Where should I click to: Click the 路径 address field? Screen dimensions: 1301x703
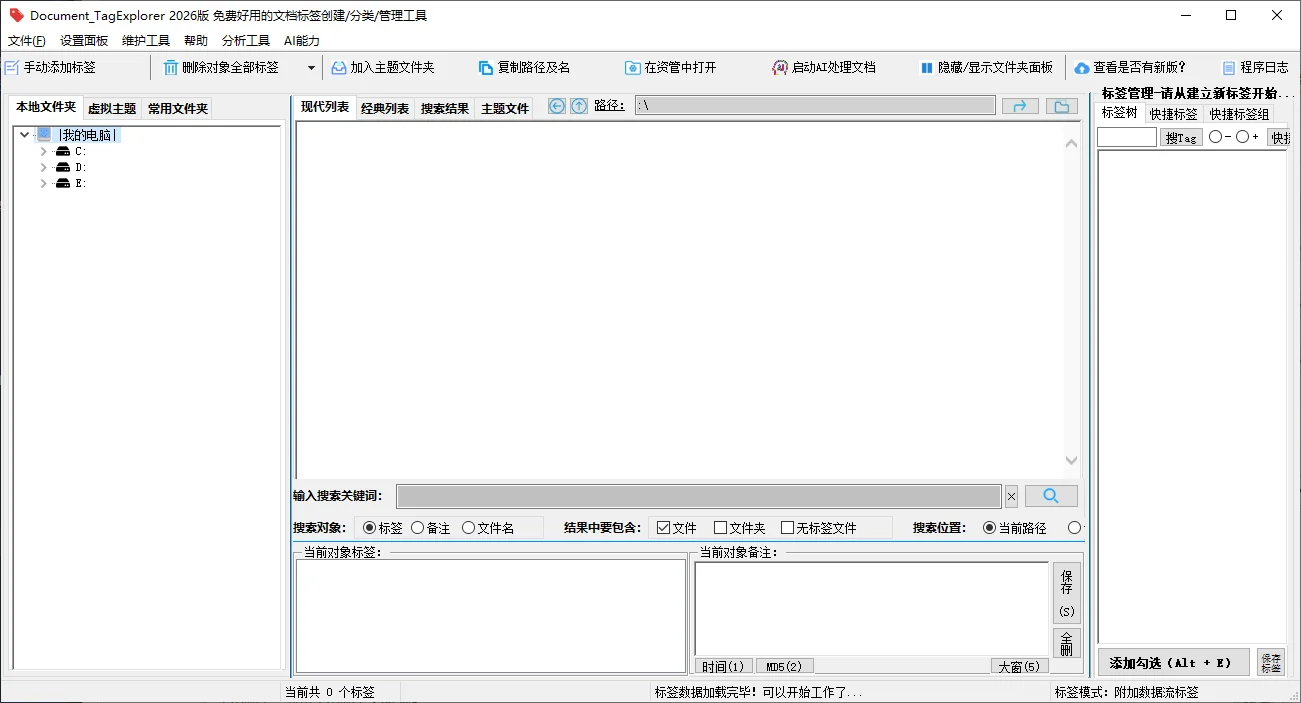[815, 106]
